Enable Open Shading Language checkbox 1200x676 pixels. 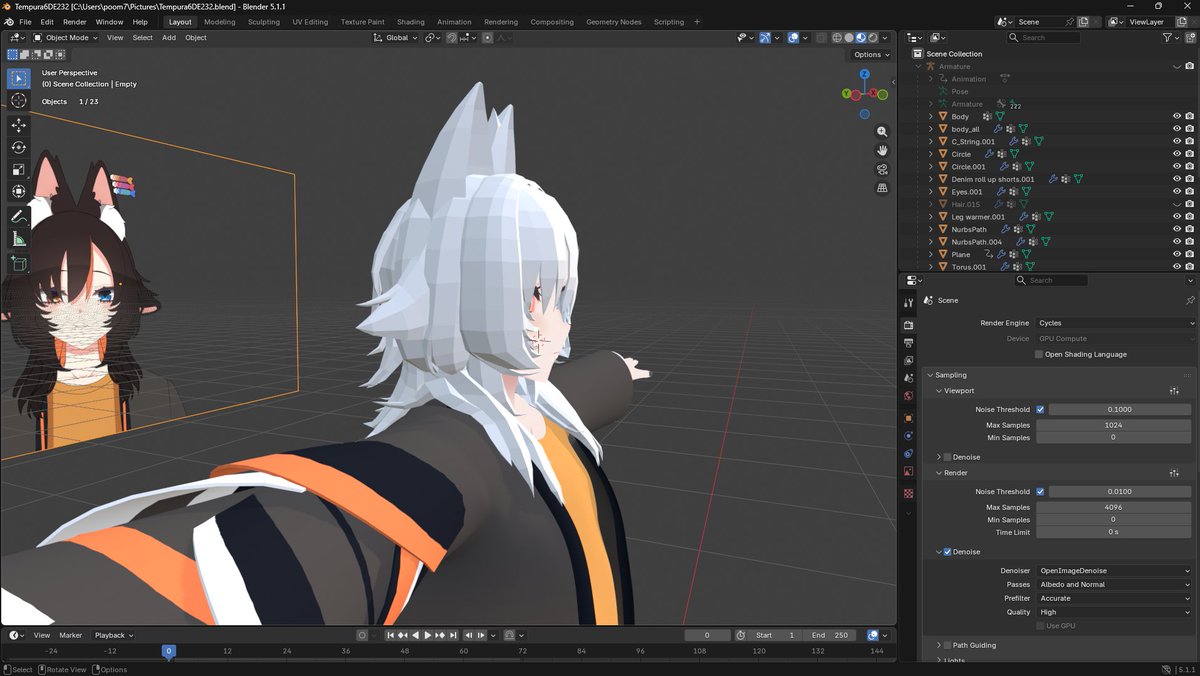pyautogui.click(x=1039, y=354)
